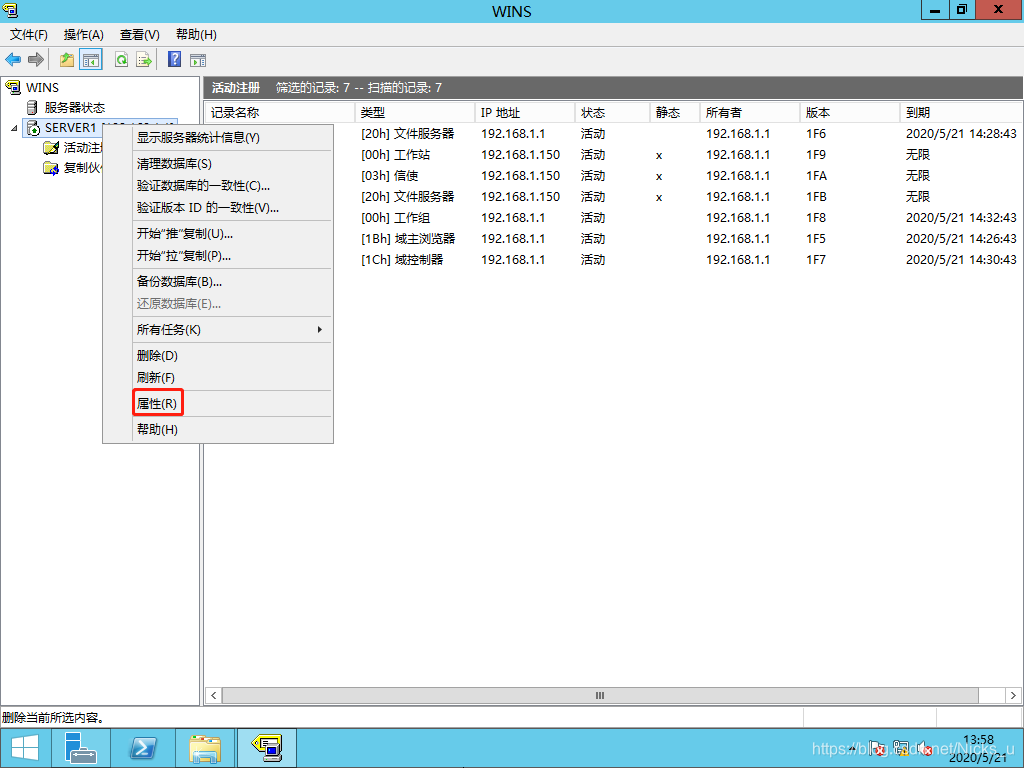Image resolution: width=1024 pixels, height=768 pixels.
Task: Click the Refresh toolbar icon
Action: [121, 60]
